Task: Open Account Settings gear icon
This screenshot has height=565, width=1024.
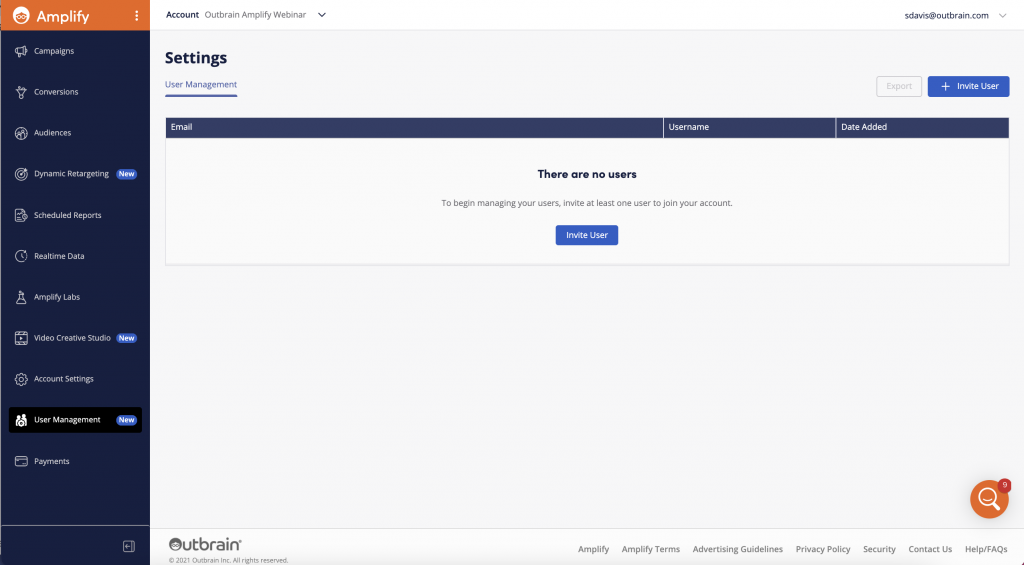Action: coord(21,379)
